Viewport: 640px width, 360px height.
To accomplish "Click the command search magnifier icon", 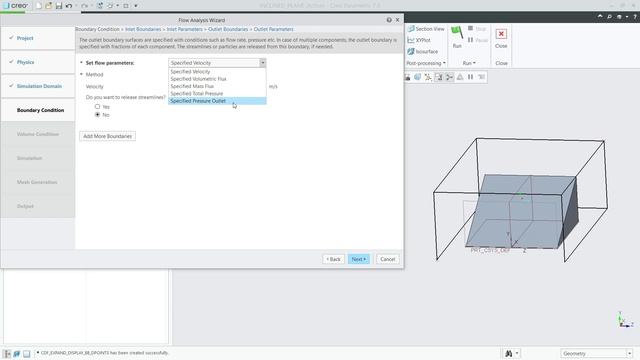I will [x=609, y=16].
